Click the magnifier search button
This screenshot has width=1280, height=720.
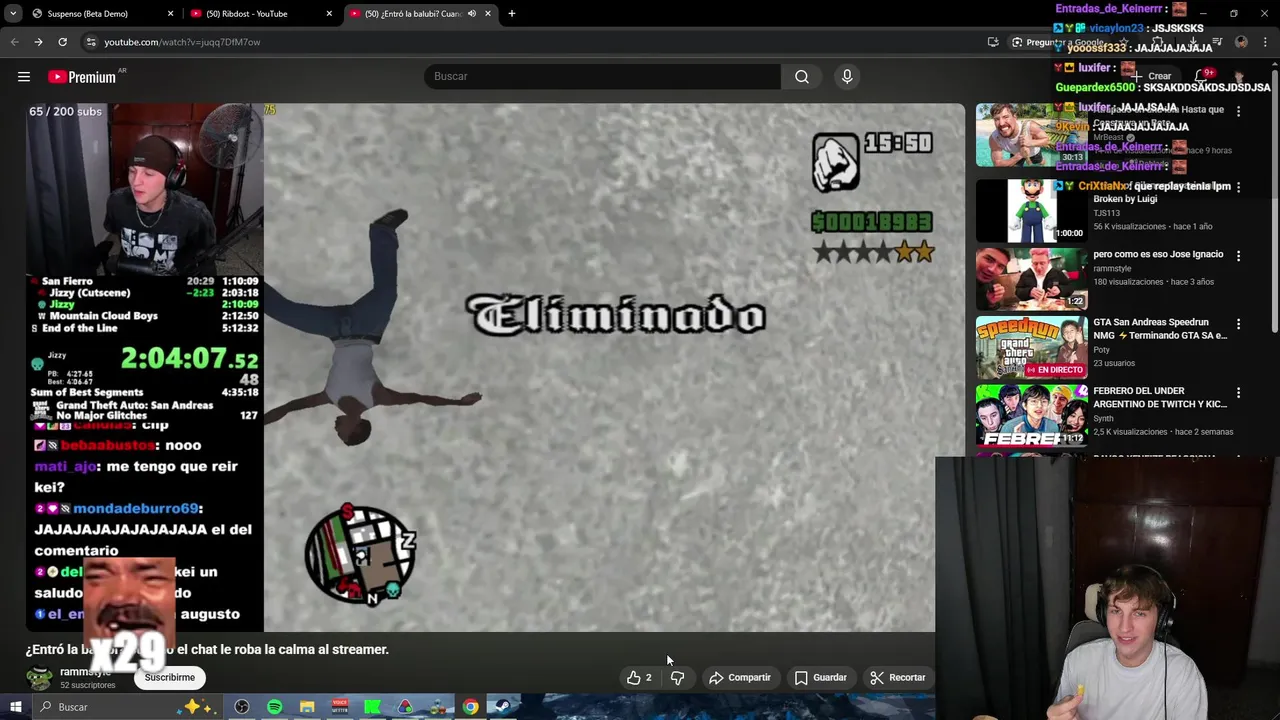[802, 76]
